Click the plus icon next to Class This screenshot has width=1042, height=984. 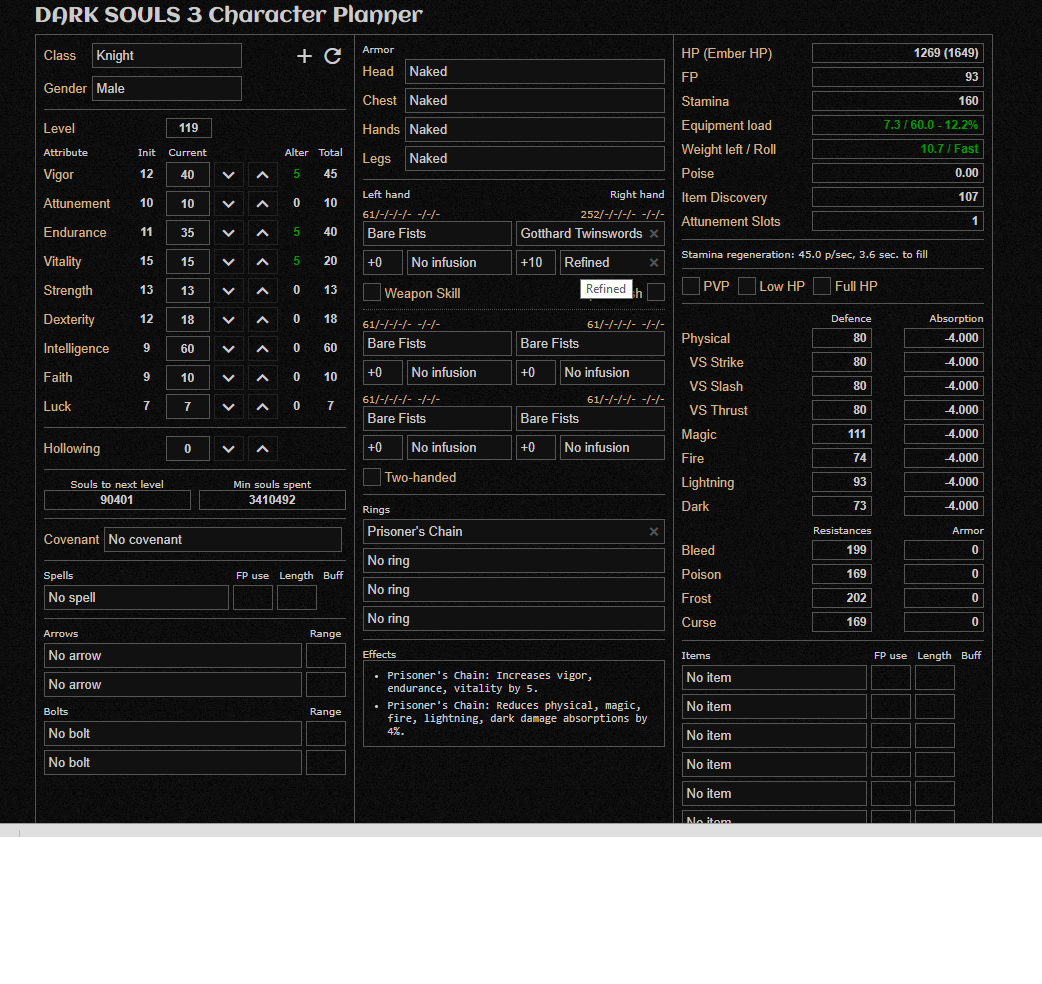[x=304, y=56]
